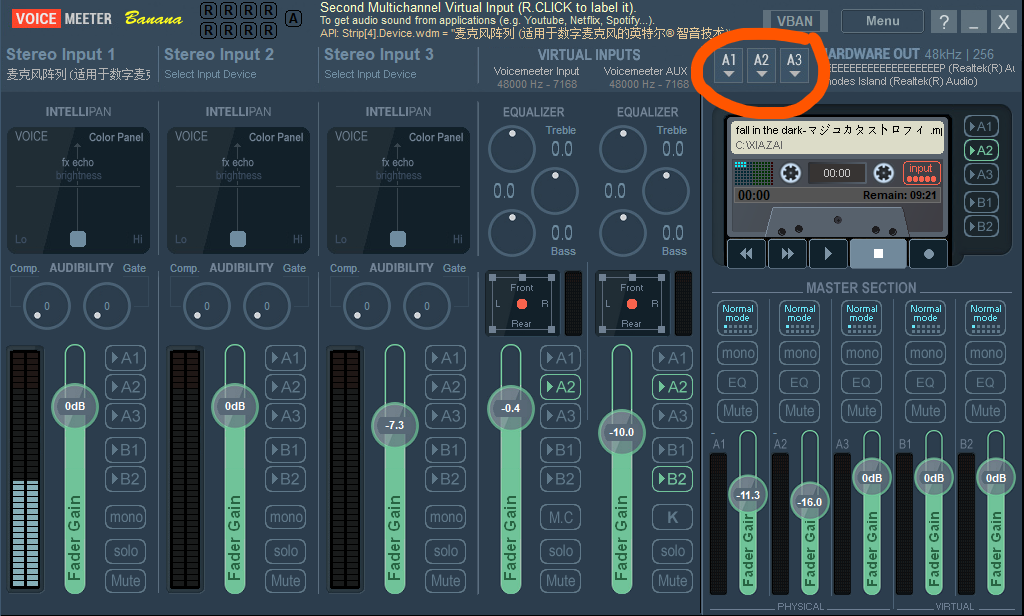The height and width of the screenshot is (616, 1024).
Task: Click Stereo Input 1 fader knob at 0dB
Action: [x=75, y=406]
